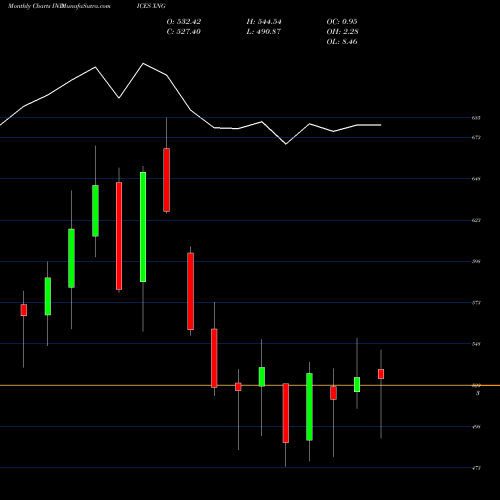
Task: Click the first small red candle on the left
Action: pos(24,310)
